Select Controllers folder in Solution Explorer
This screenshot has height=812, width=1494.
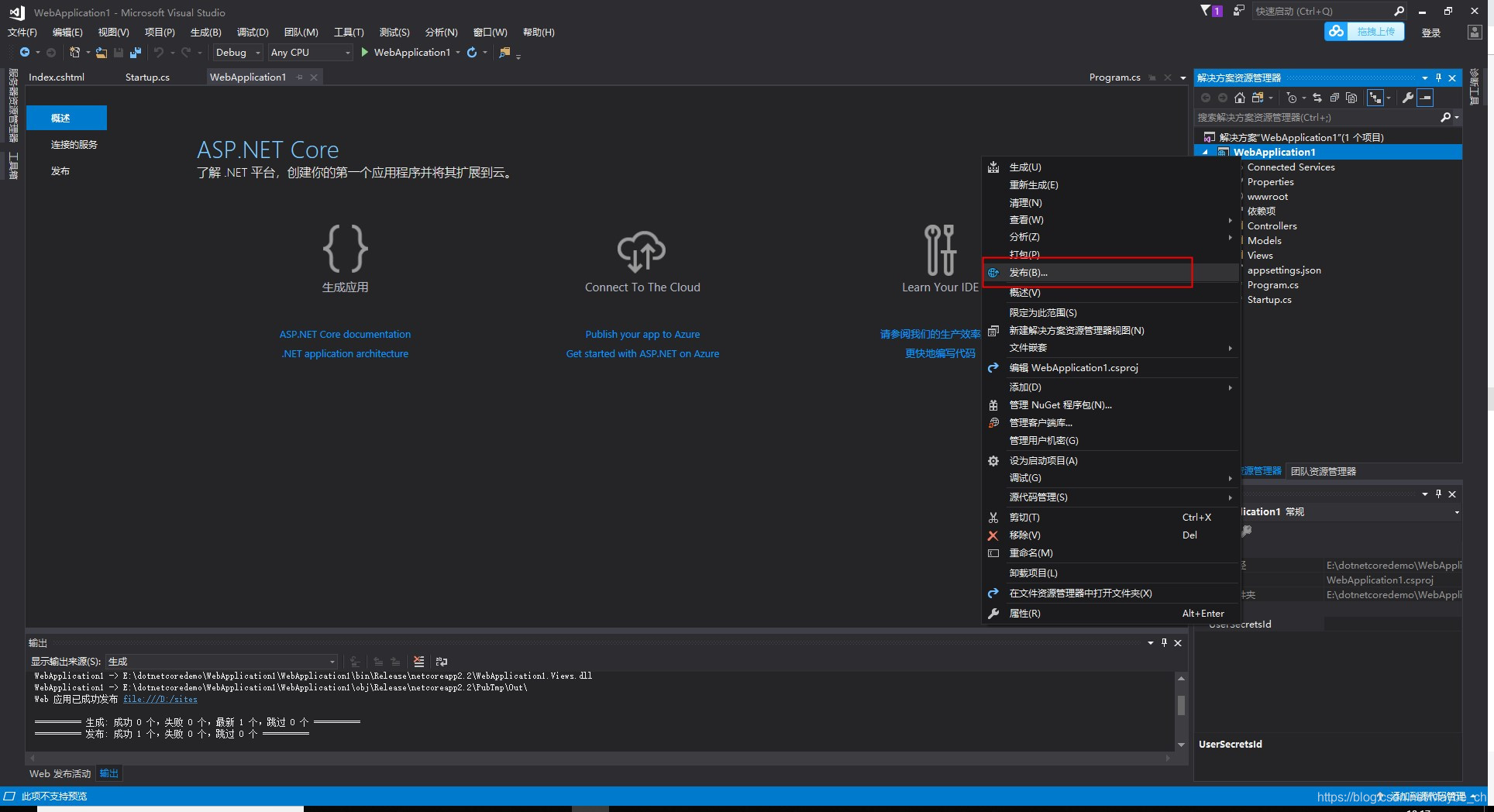pos(1272,226)
